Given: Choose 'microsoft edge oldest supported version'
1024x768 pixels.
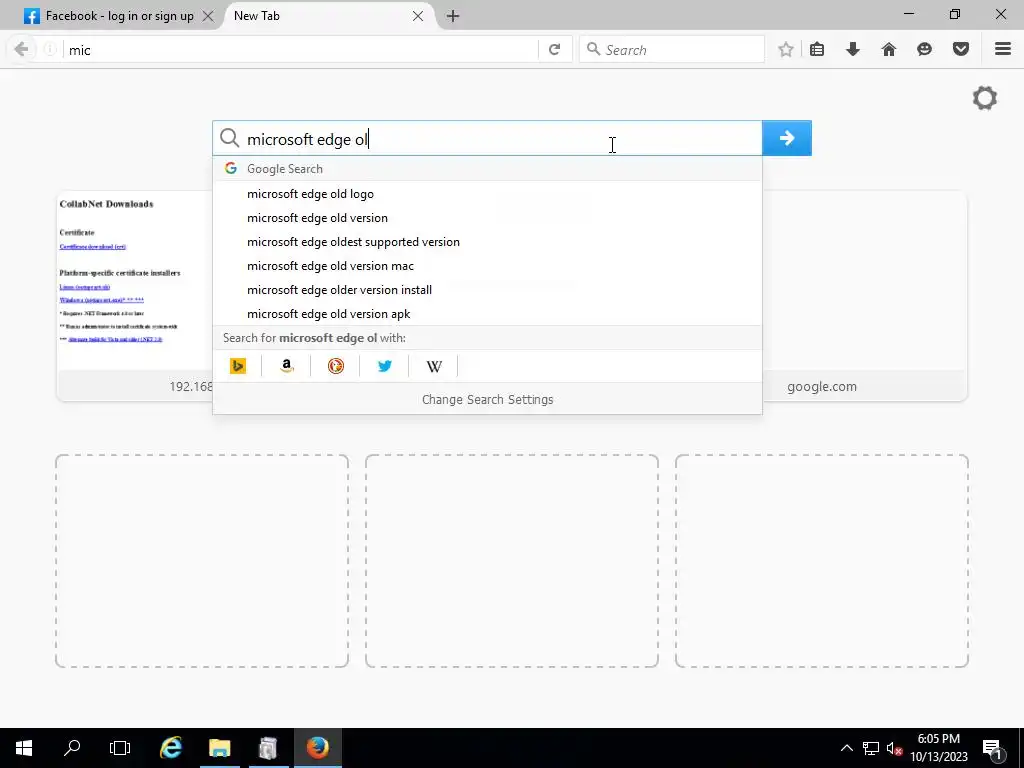Looking at the screenshot, I should coord(487,242).
